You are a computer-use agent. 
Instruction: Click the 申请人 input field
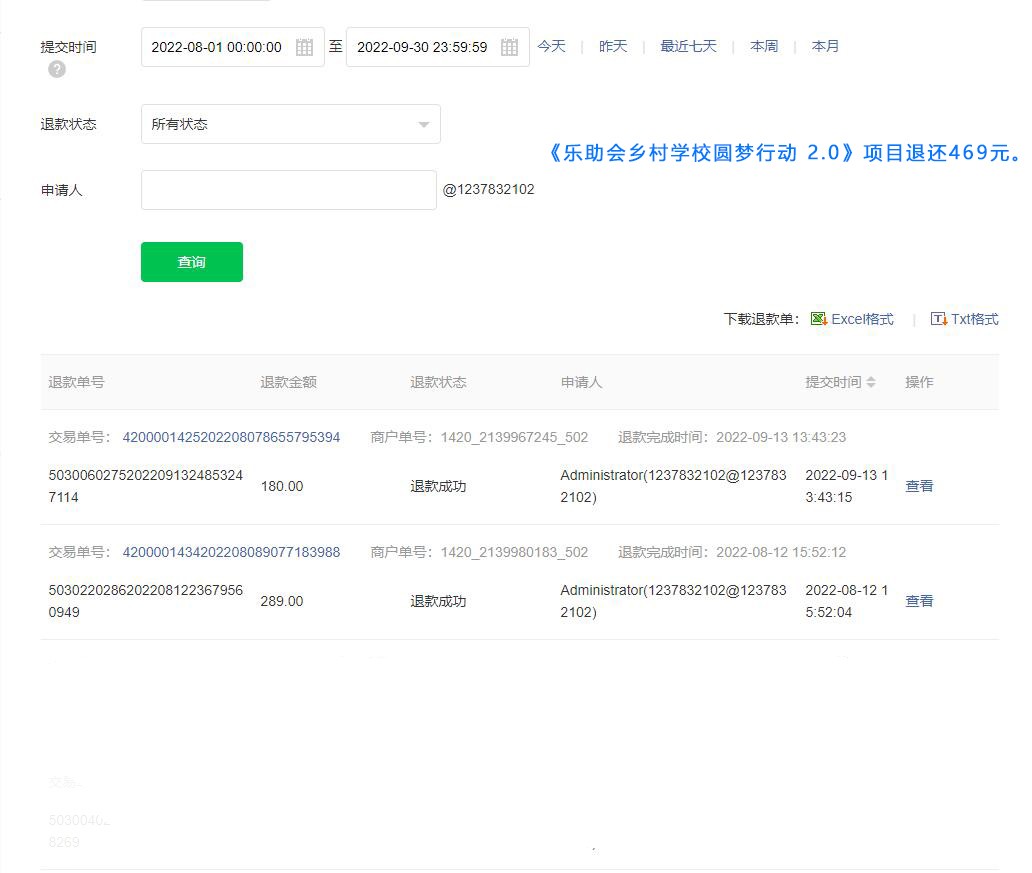[x=288, y=190]
